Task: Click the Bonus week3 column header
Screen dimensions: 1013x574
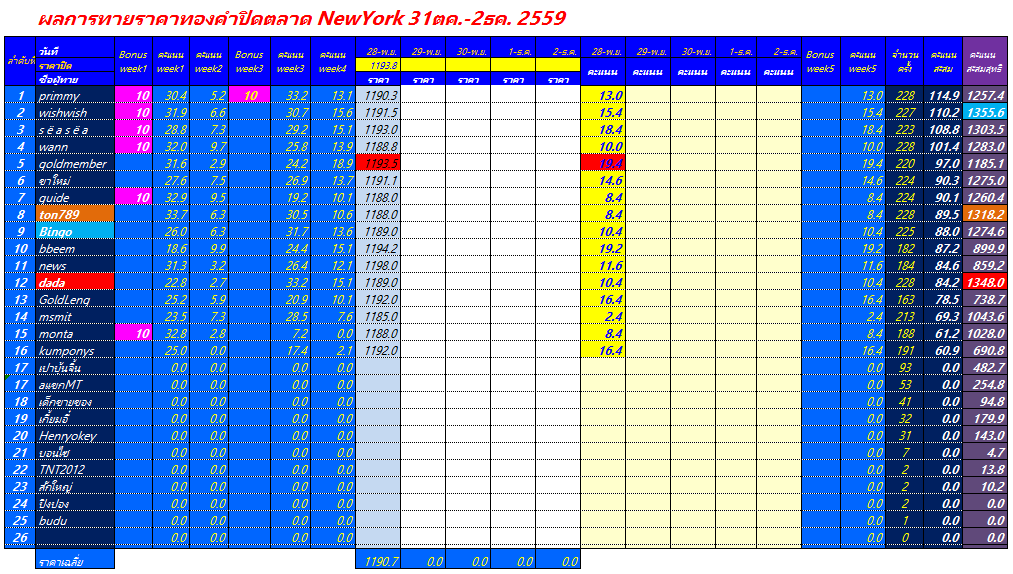Action: [249, 61]
